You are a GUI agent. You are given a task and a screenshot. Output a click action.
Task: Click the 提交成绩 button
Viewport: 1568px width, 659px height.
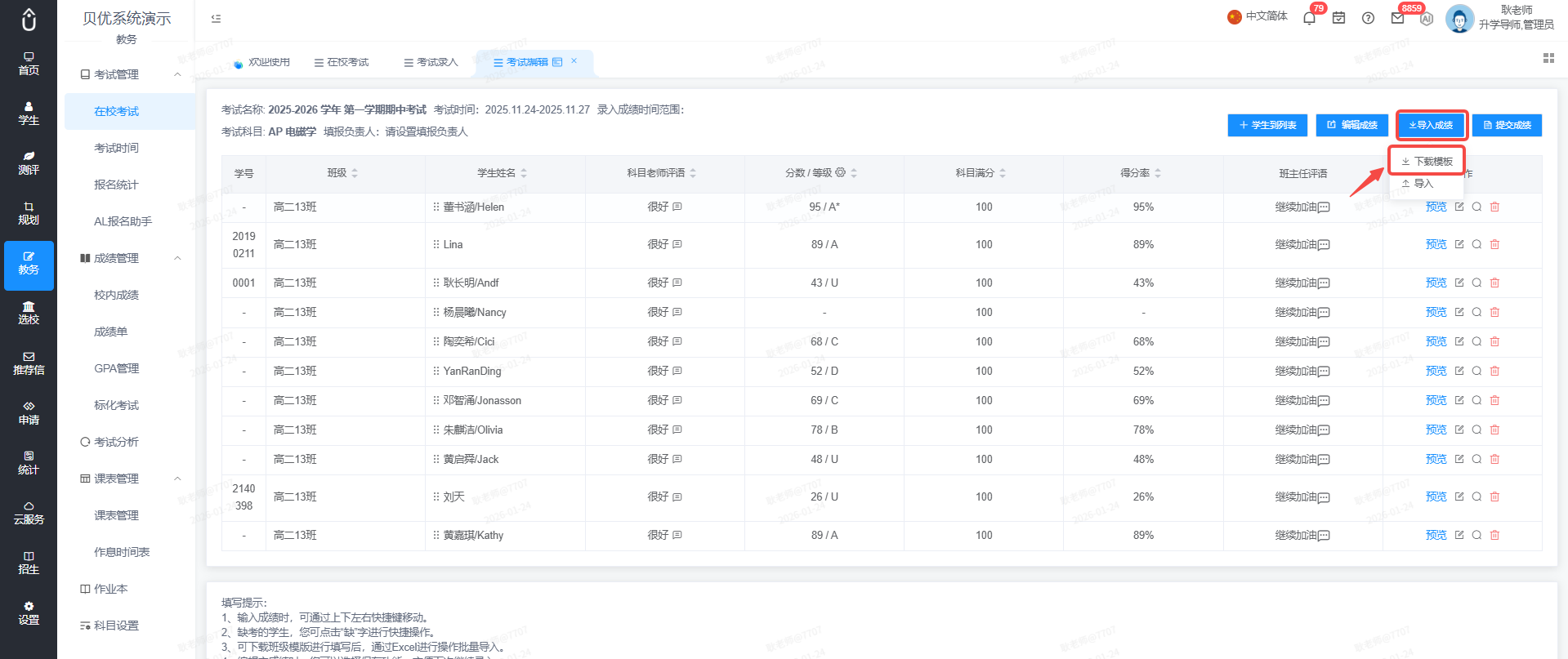tap(1507, 125)
